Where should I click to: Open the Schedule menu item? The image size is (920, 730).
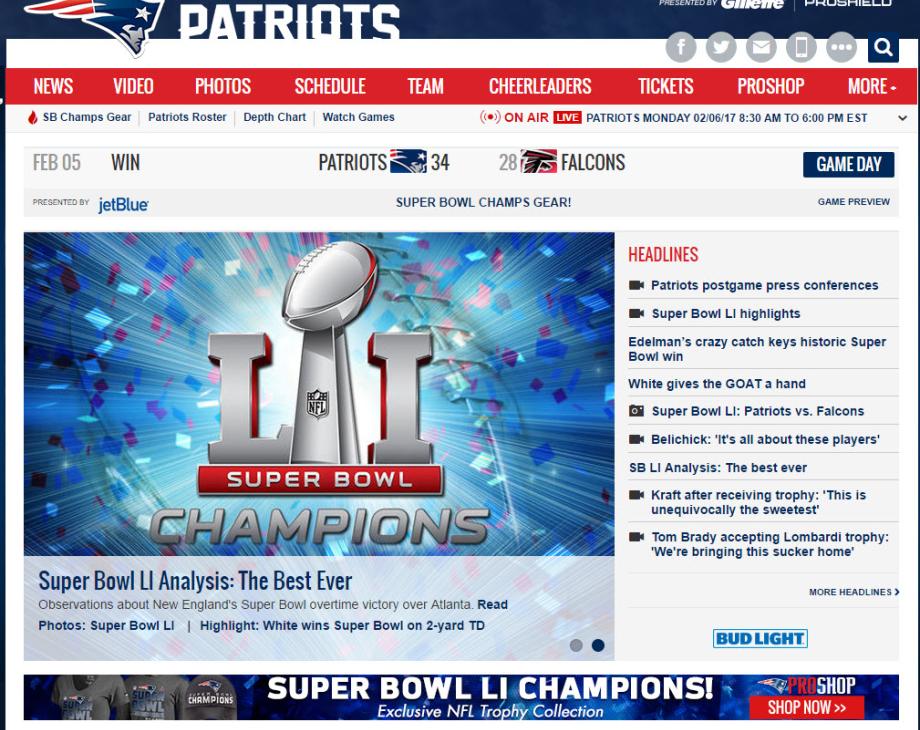(330, 86)
